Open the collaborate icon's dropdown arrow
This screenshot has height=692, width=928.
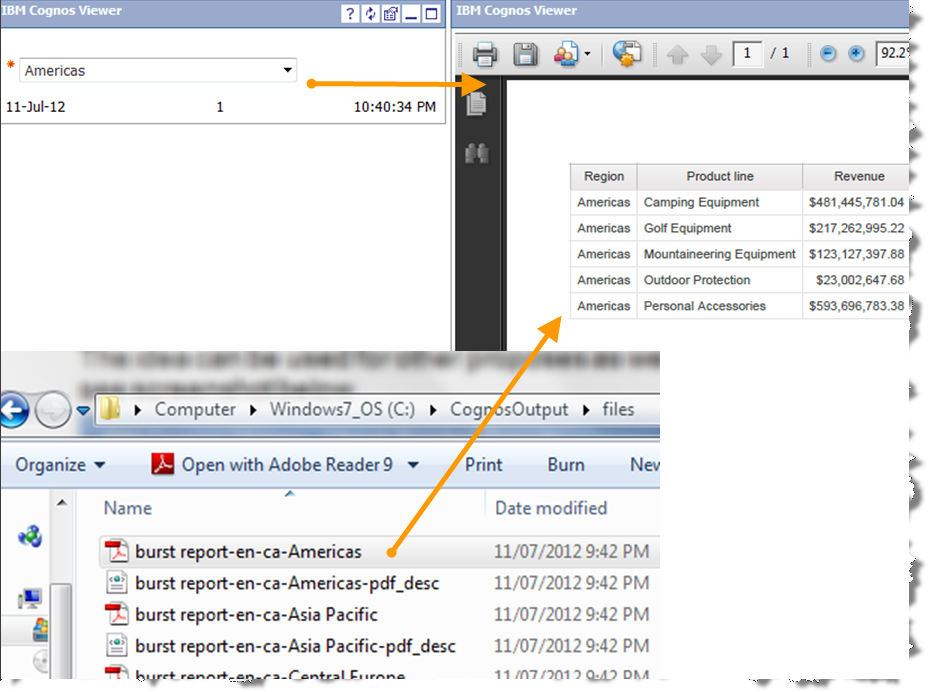click(x=587, y=54)
